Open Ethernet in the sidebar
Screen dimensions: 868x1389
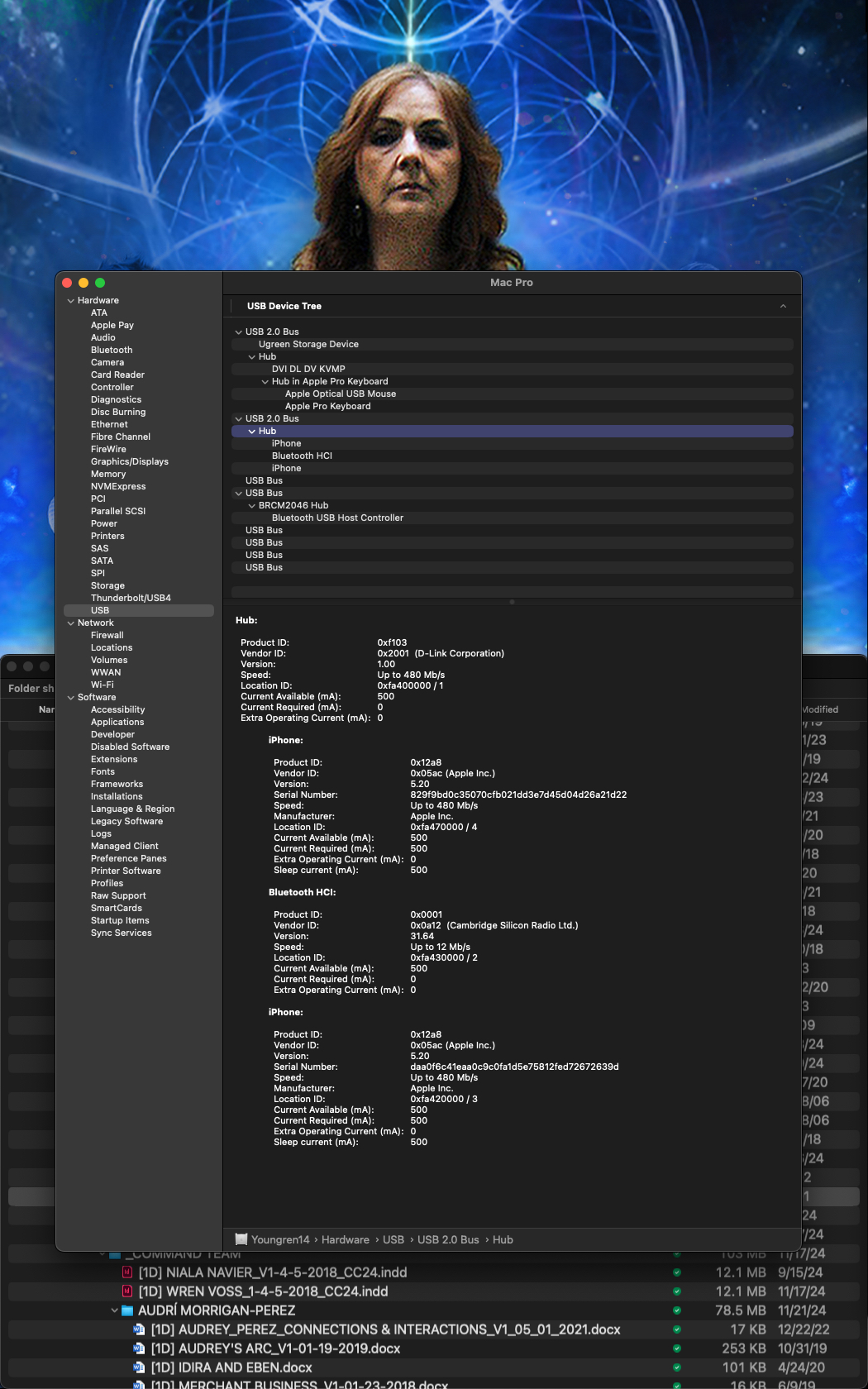click(x=109, y=424)
